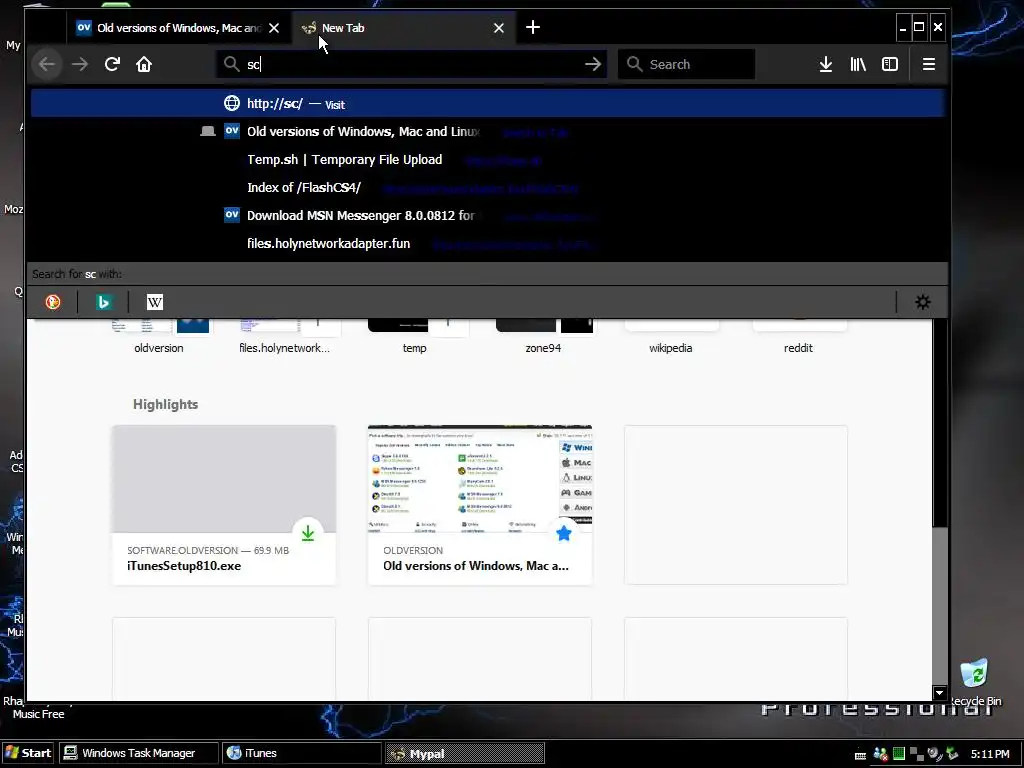Click the network tray icon

point(916,754)
